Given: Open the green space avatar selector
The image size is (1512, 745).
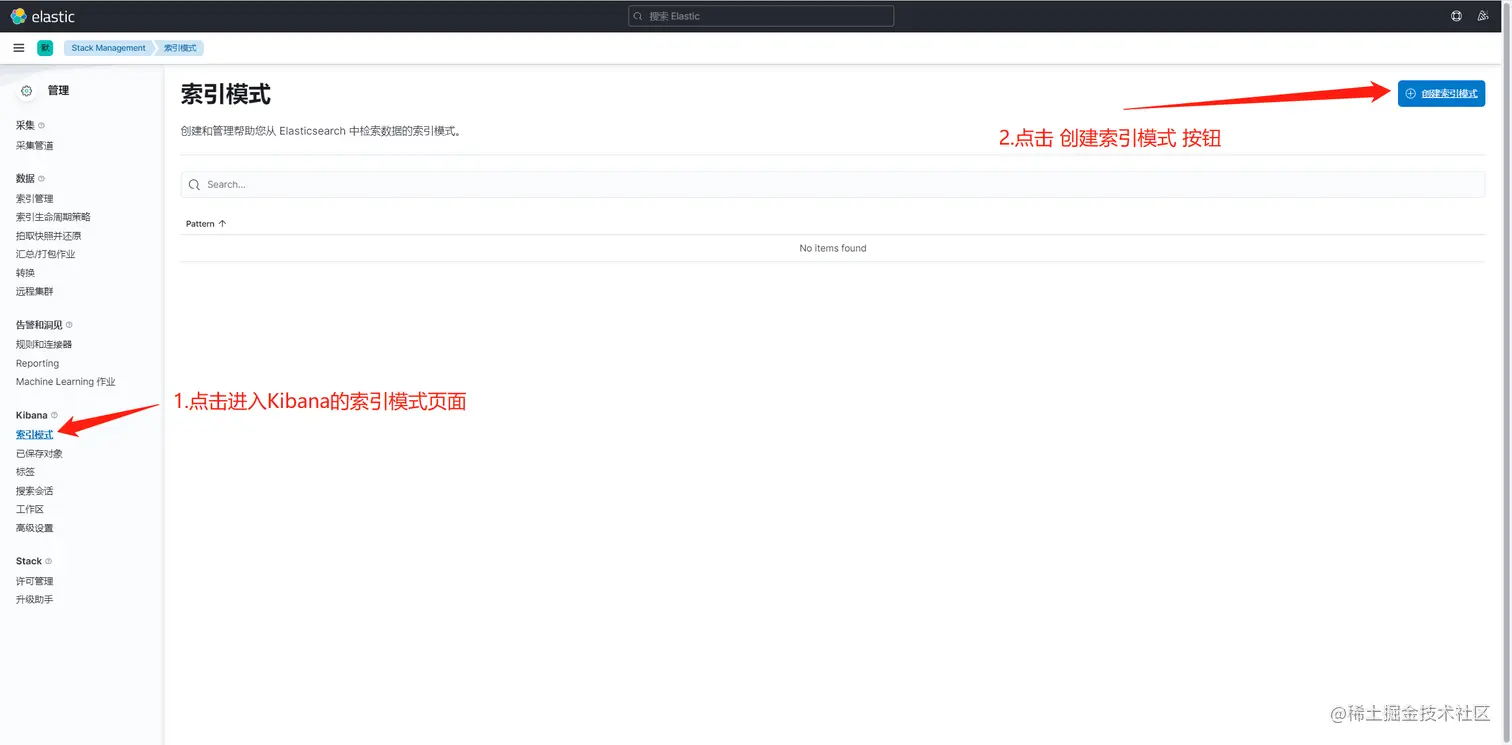Looking at the screenshot, I should (x=45, y=48).
